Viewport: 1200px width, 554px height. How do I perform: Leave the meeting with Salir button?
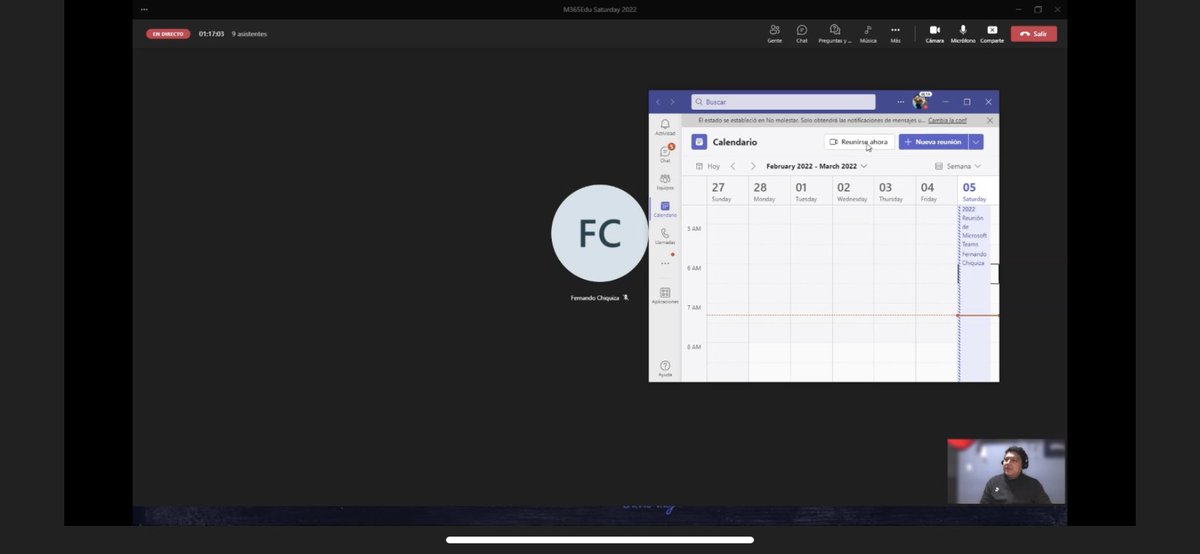(1033, 33)
